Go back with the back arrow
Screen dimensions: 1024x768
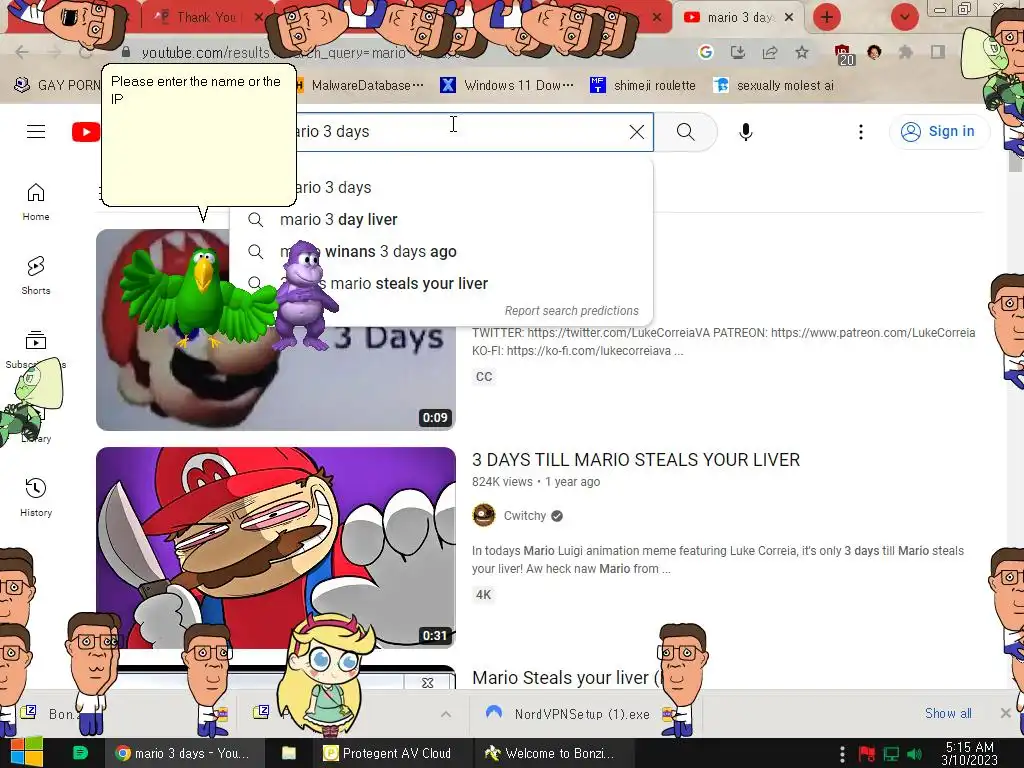[x=22, y=52]
